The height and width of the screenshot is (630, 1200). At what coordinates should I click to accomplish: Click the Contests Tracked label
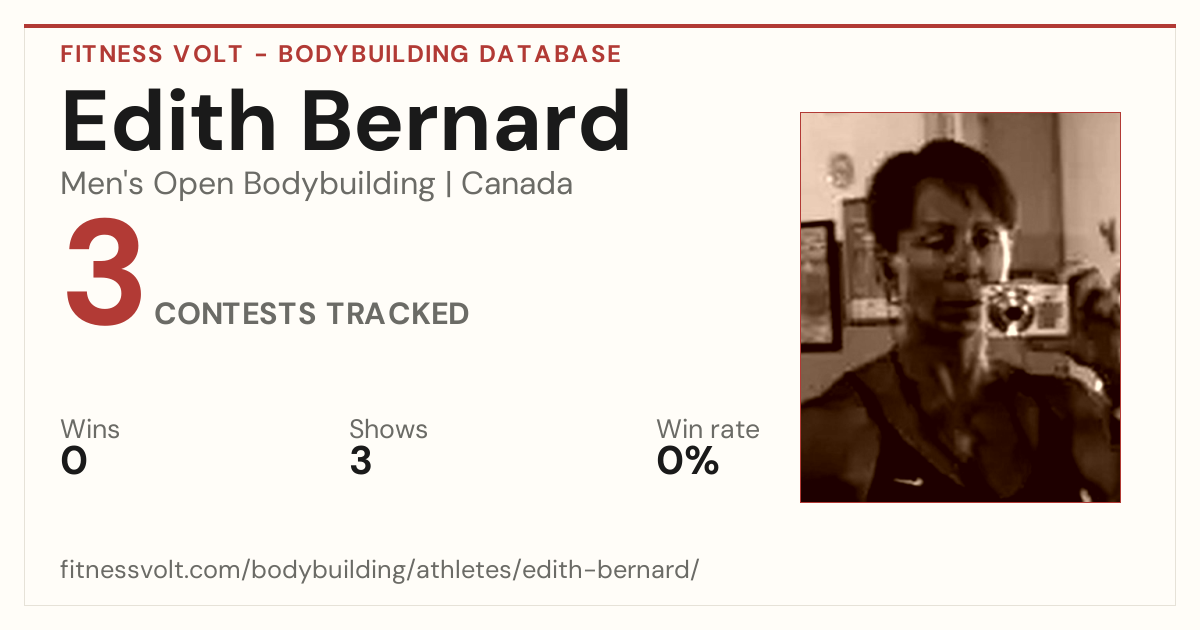[x=312, y=313]
